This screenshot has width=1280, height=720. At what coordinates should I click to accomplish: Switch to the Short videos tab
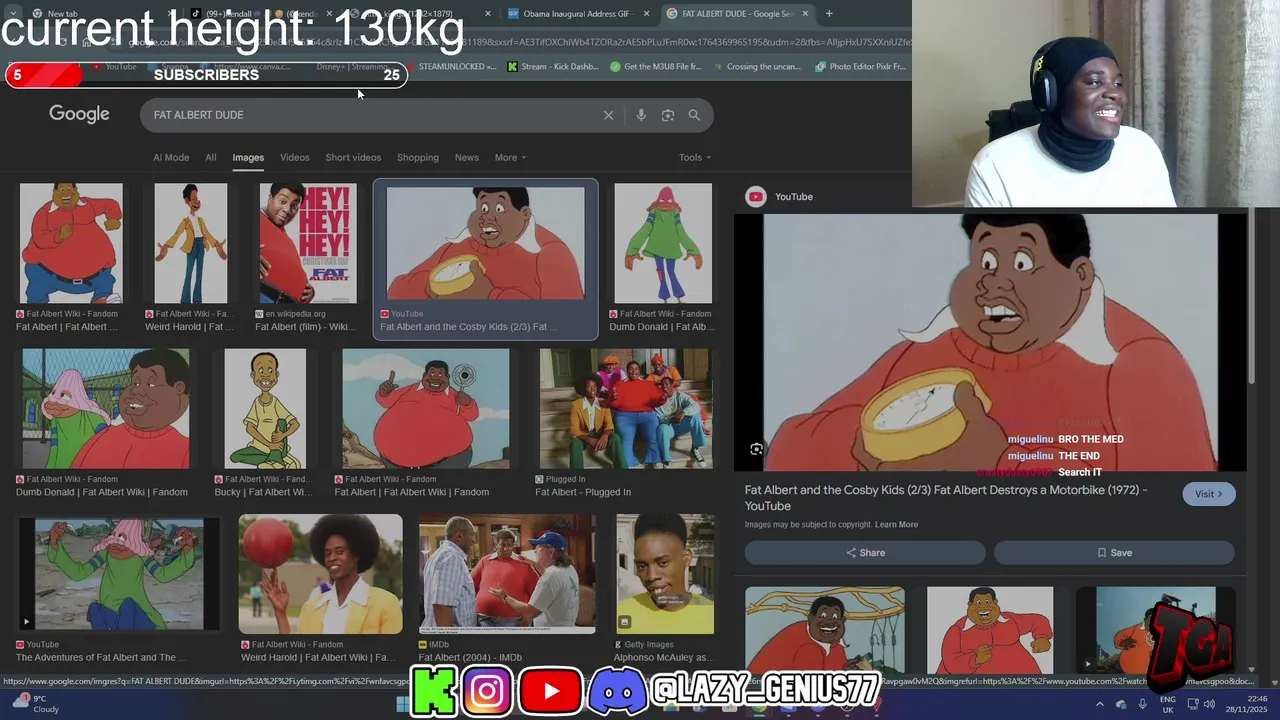pyautogui.click(x=353, y=157)
